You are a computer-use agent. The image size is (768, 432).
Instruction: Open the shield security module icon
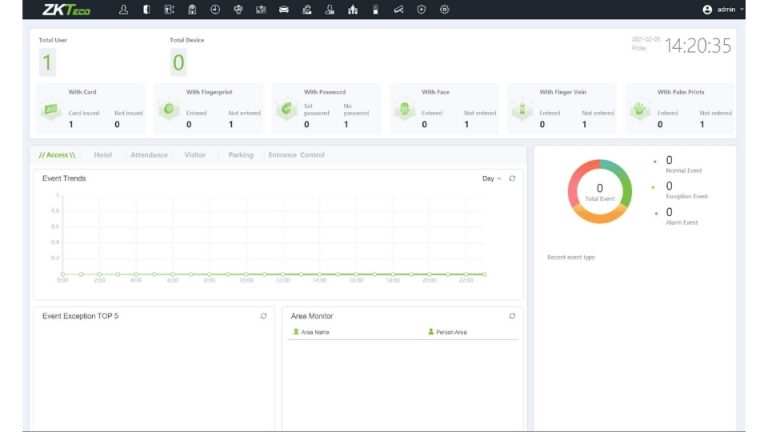(421, 9)
